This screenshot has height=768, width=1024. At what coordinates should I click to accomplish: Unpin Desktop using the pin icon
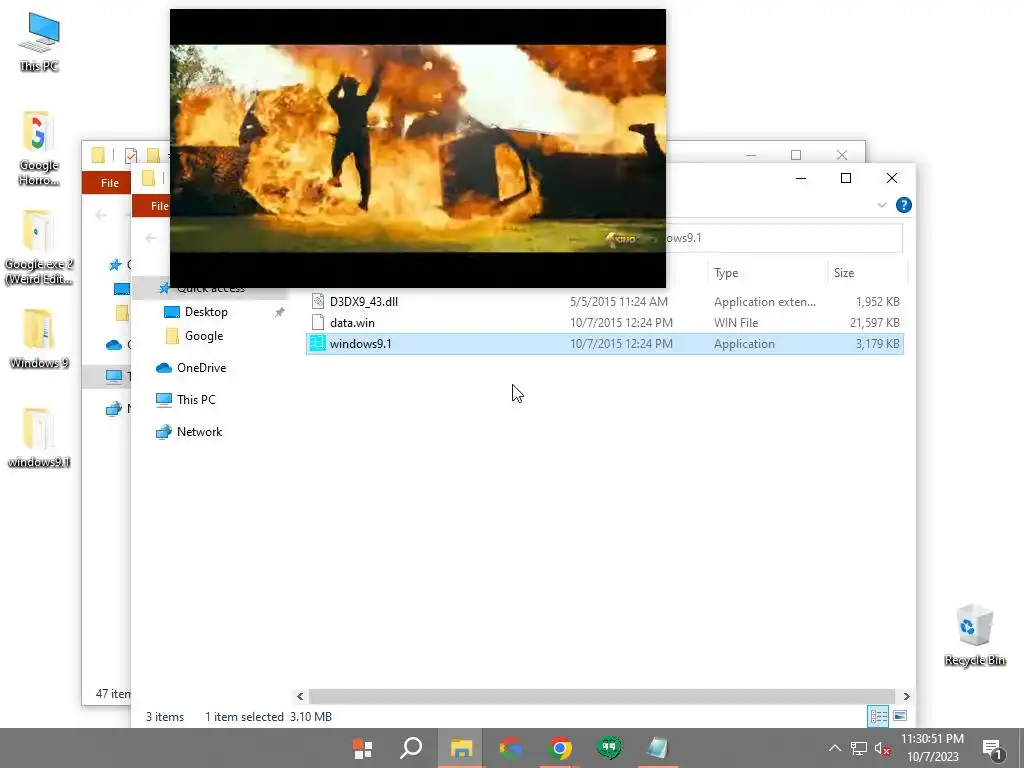click(x=280, y=312)
